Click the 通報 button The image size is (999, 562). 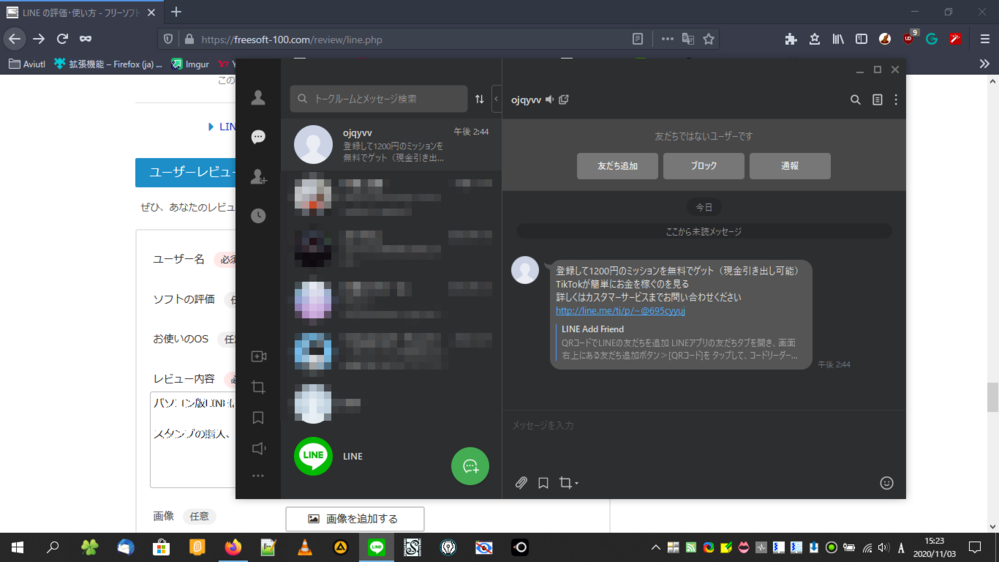(790, 166)
